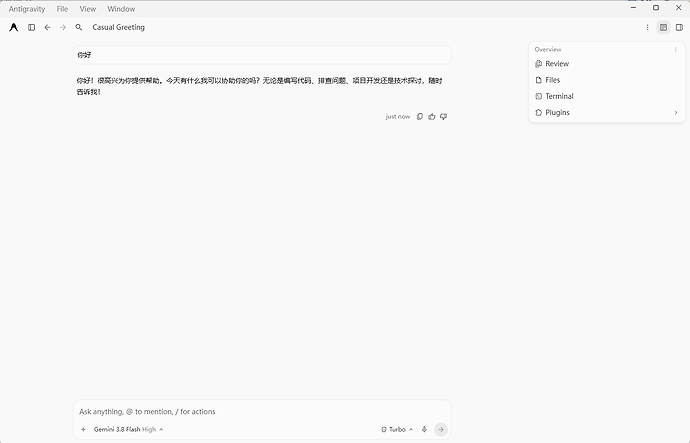Go forward with the right arrow
The image size is (690, 443).
pos(63,27)
